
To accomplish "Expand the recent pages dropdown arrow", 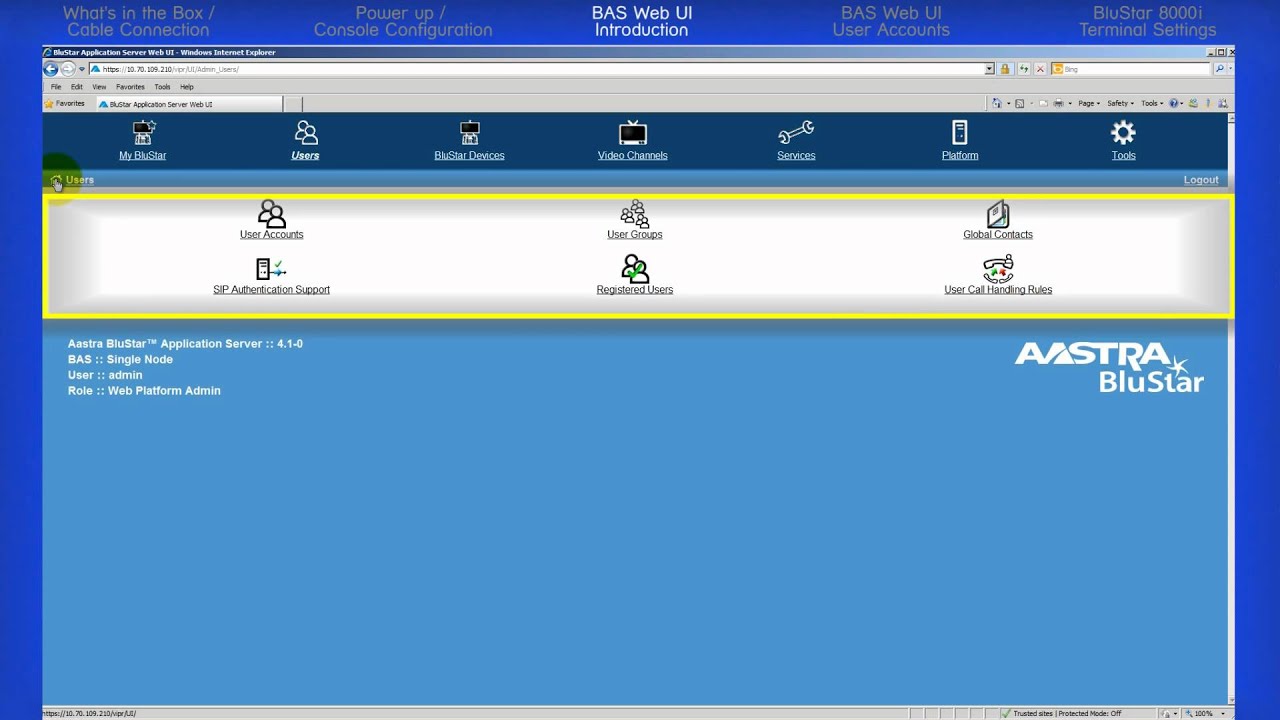I will (82, 69).
